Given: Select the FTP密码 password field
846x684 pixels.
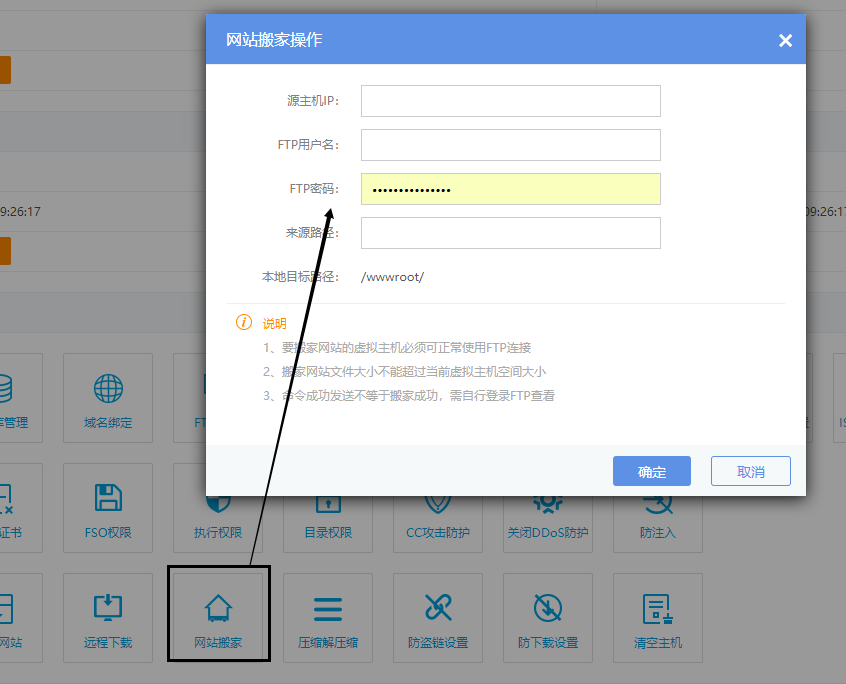Looking at the screenshot, I should click(x=510, y=189).
